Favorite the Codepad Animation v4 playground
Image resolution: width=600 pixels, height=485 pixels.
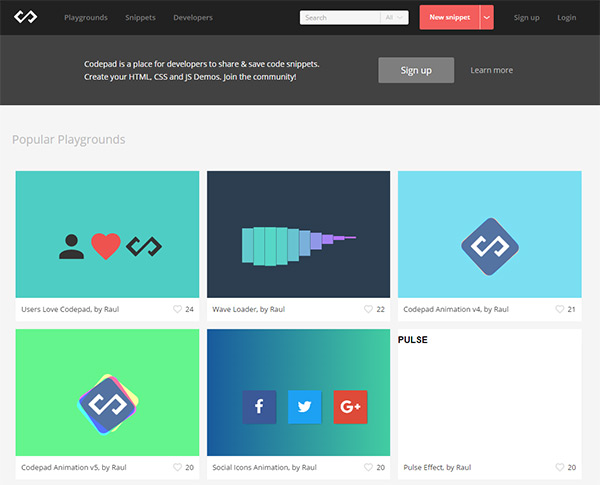560,309
